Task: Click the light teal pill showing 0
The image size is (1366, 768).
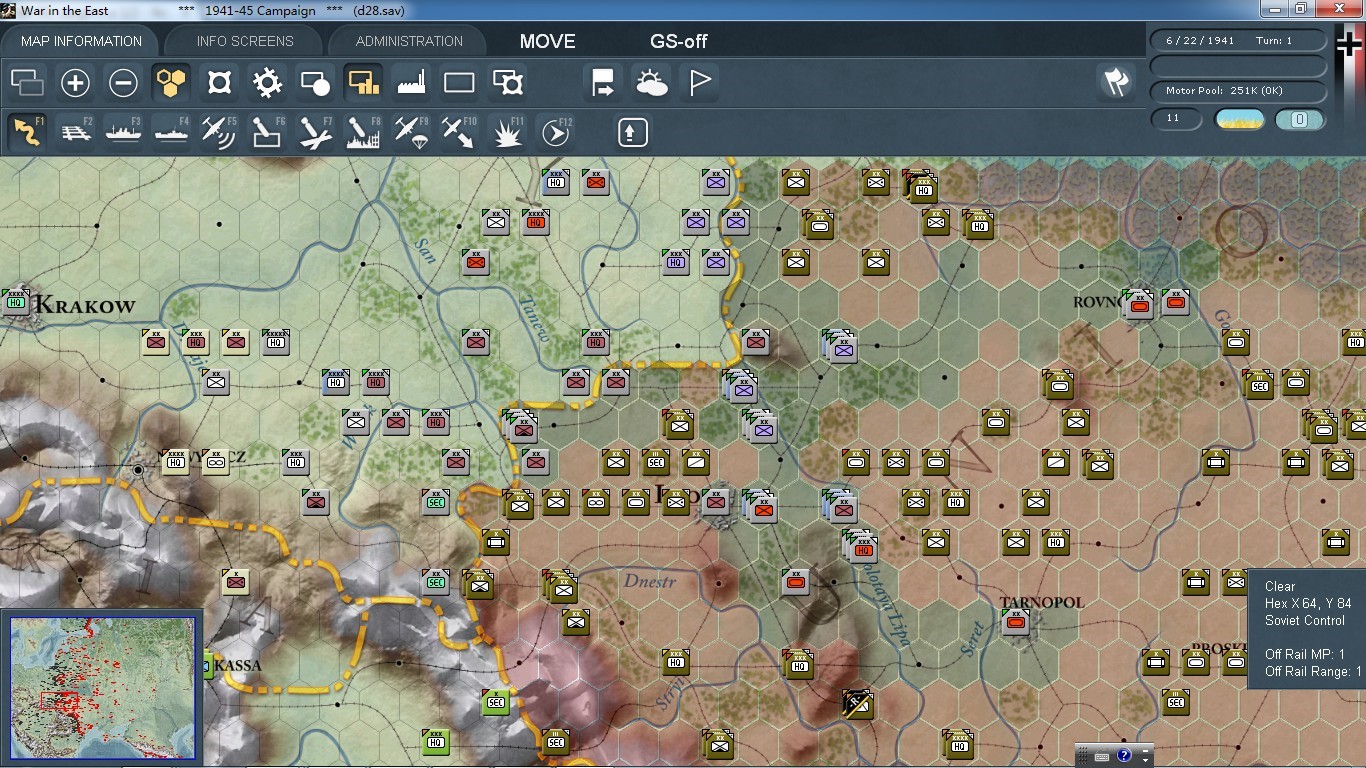Action: 1300,120
